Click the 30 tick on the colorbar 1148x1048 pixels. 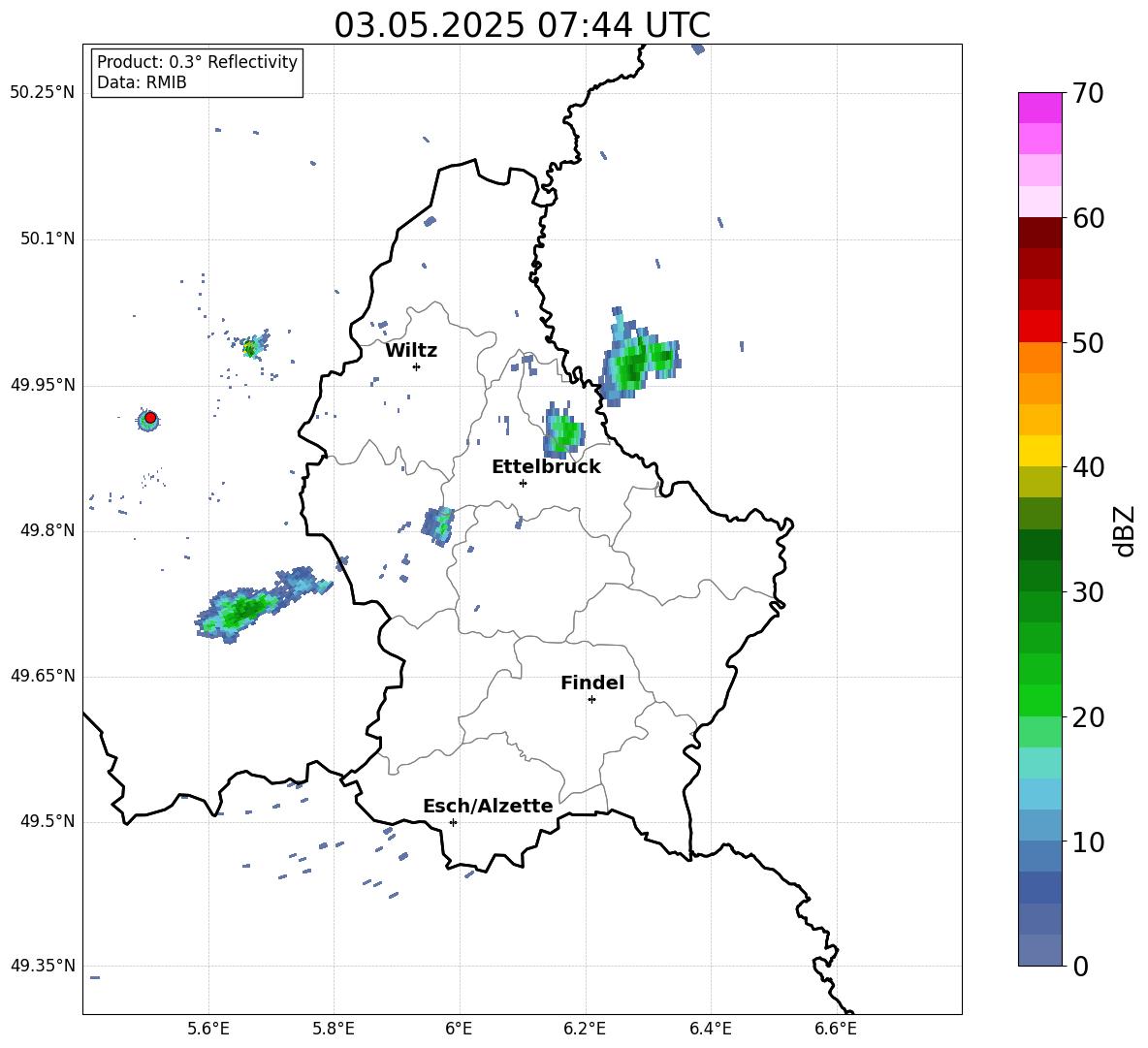pyautogui.click(x=1088, y=592)
